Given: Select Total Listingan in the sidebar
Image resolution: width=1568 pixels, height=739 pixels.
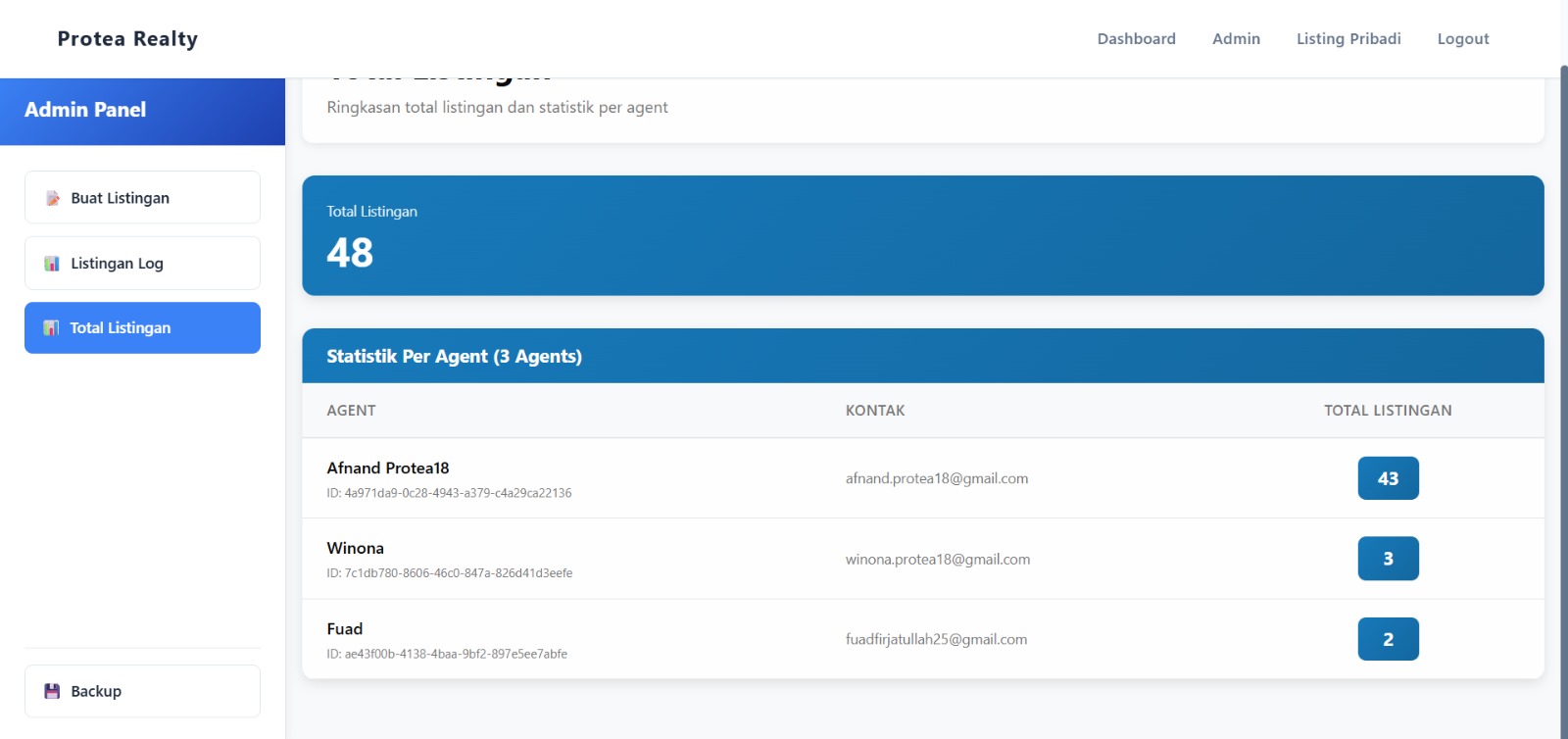Looking at the screenshot, I should (142, 328).
